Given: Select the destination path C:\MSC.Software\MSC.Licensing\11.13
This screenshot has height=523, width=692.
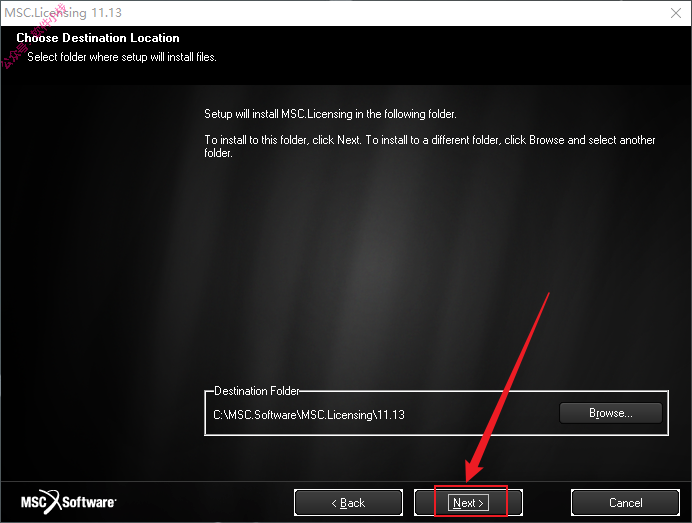Looking at the screenshot, I should [308, 415].
